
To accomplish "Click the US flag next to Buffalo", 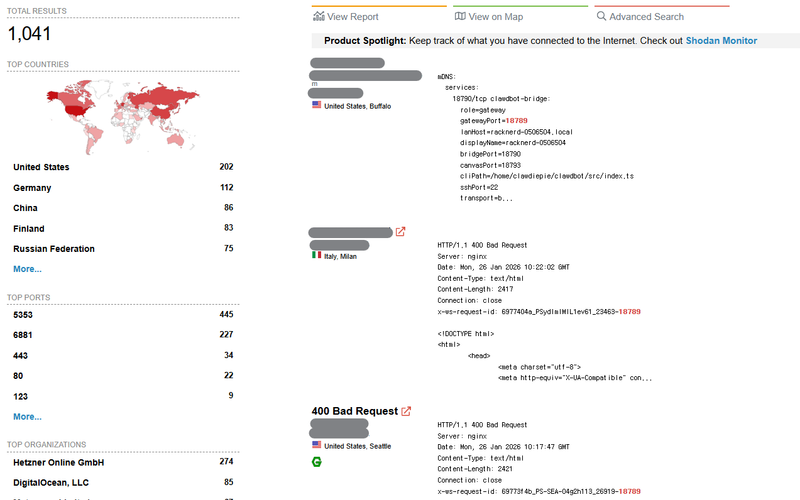I will pos(317,105).
